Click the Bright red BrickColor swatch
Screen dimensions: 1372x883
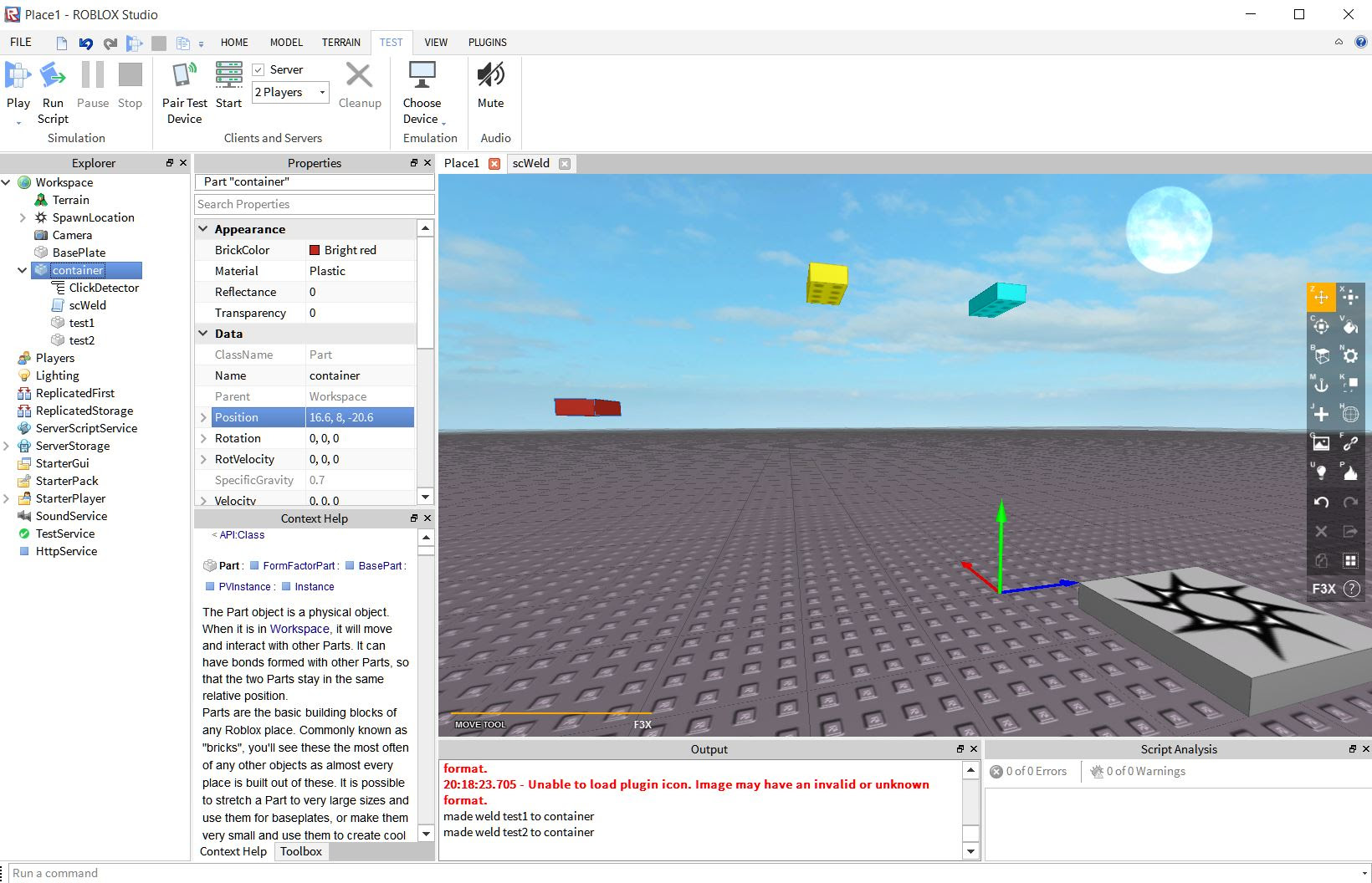click(x=315, y=250)
